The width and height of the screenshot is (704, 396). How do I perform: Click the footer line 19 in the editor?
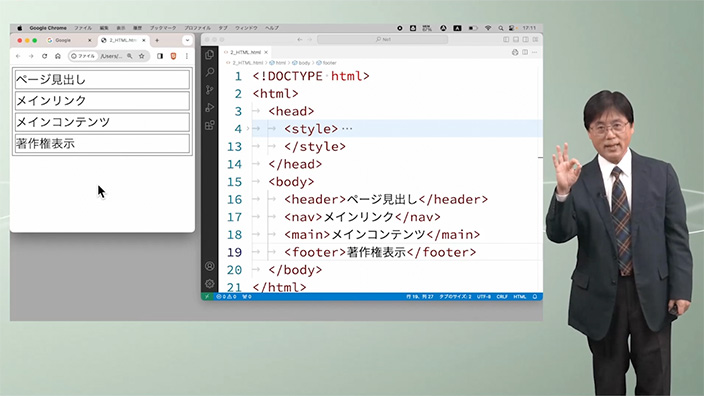(380, 252)
